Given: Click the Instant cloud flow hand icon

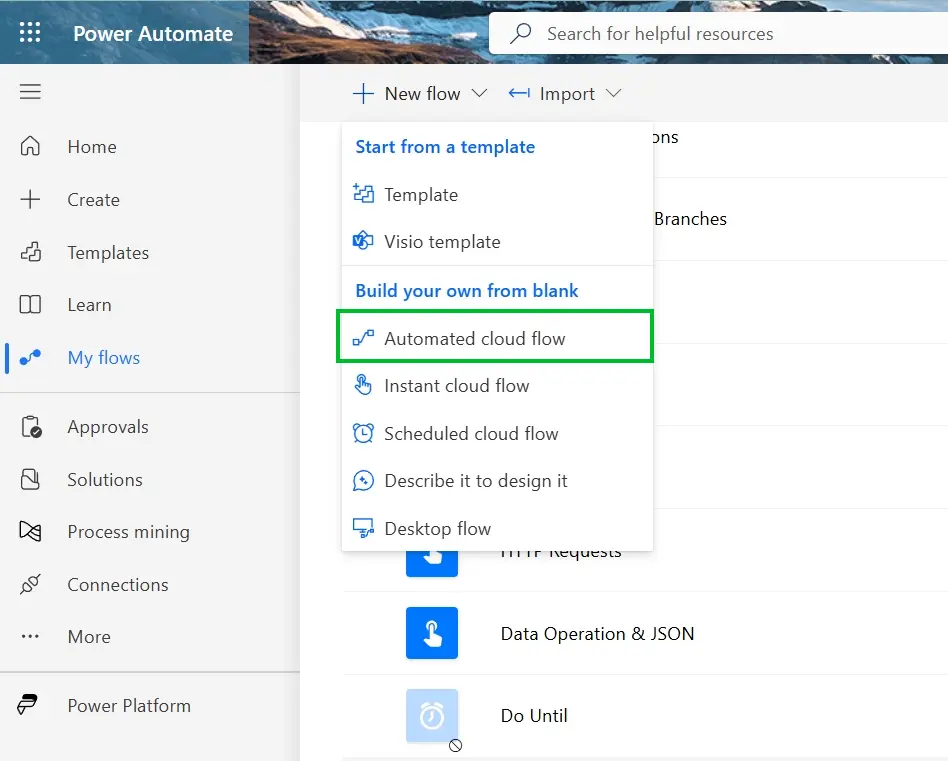Looking at the screenshot, I should pos(363,384).
